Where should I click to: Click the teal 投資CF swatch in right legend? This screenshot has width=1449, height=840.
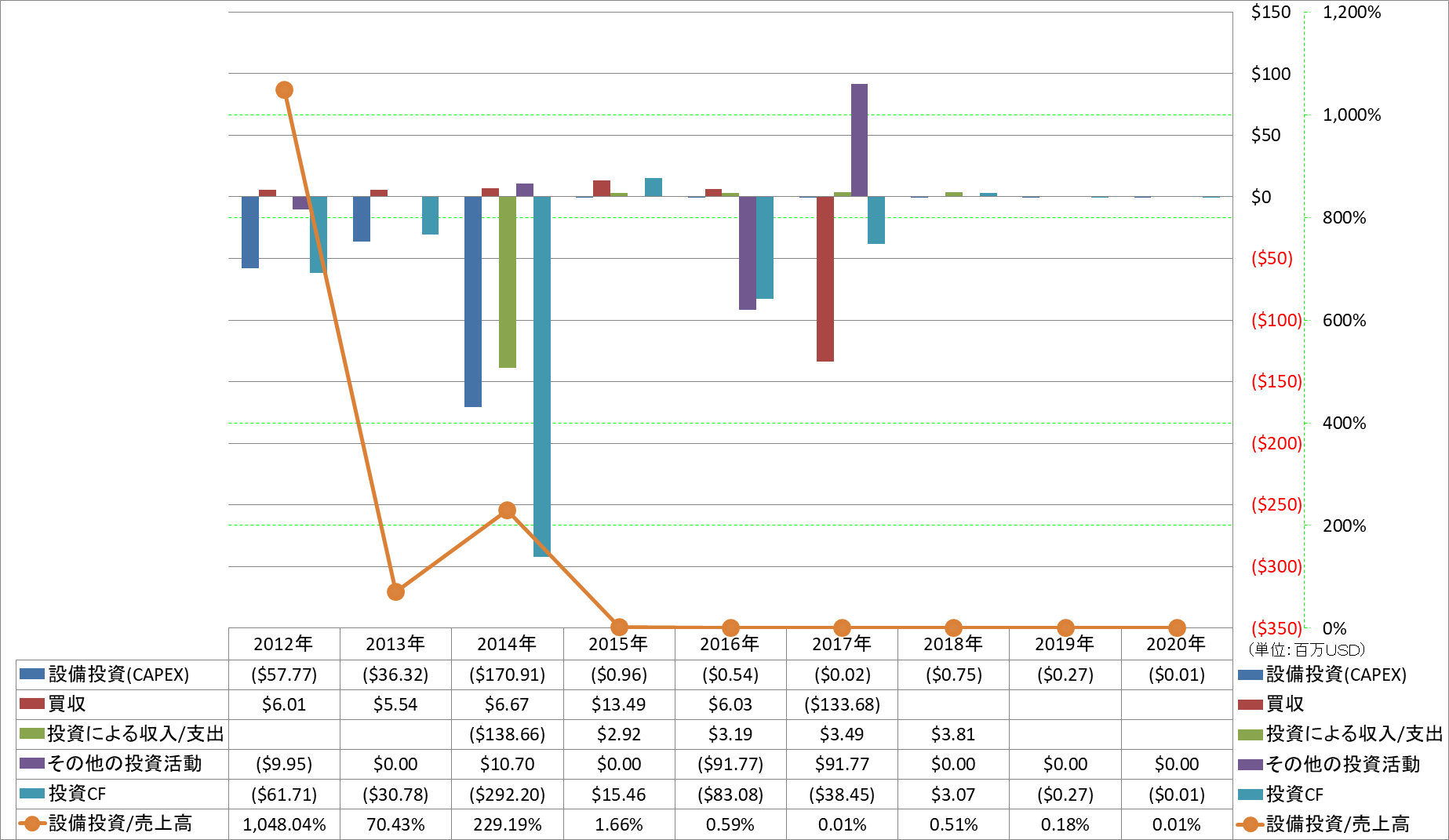(1250, 795)
